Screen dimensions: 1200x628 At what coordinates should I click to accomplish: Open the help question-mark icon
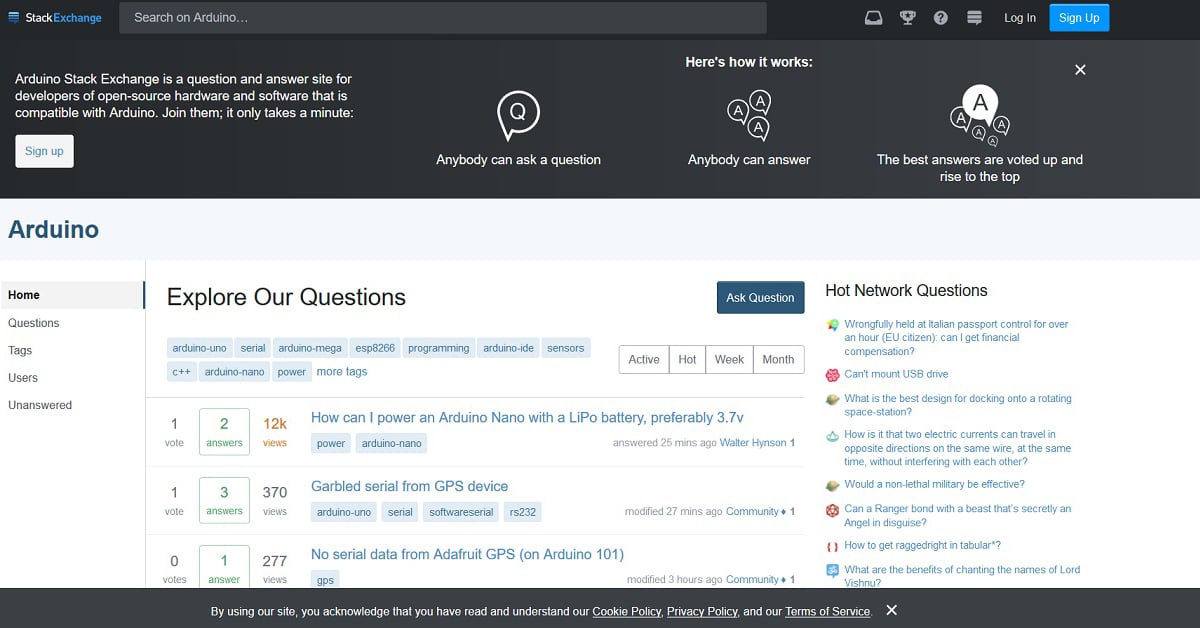[941, 18]
